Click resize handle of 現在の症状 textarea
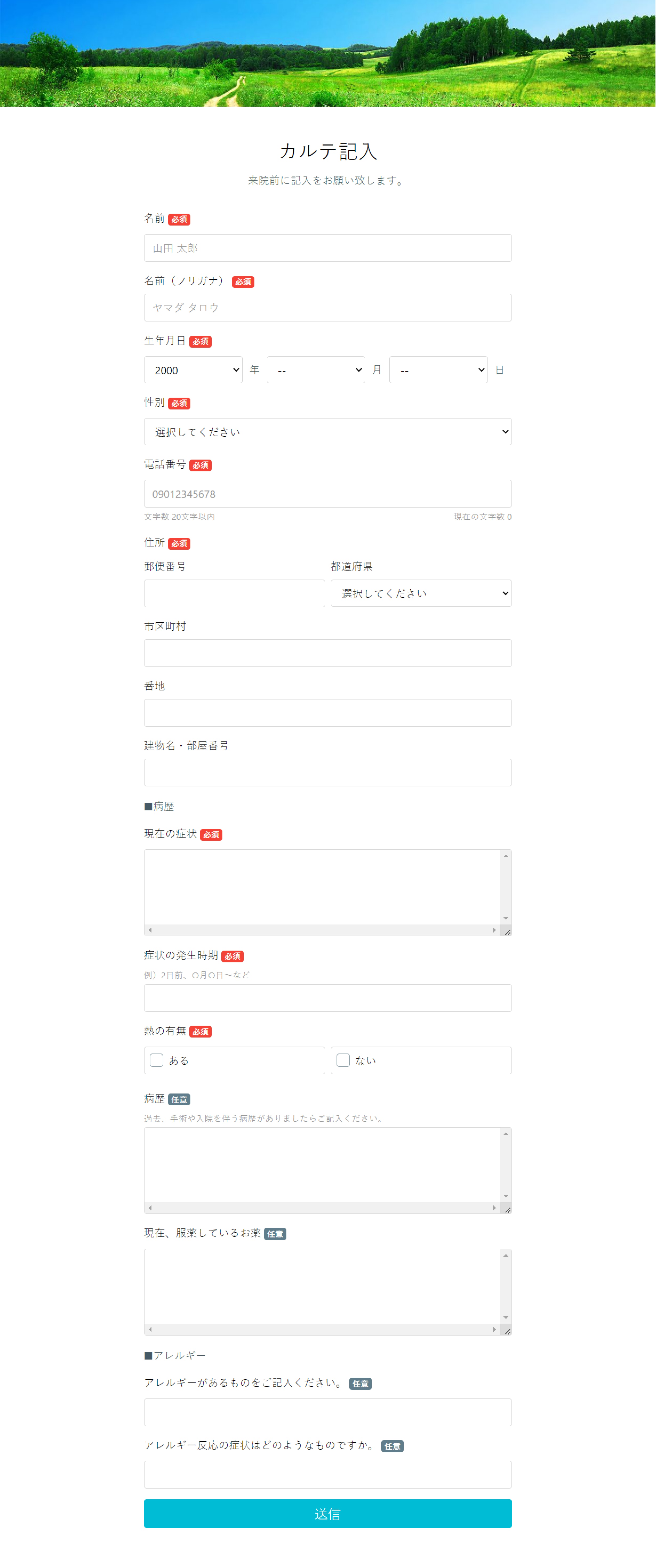656x1568 pixels. point(507,931)
